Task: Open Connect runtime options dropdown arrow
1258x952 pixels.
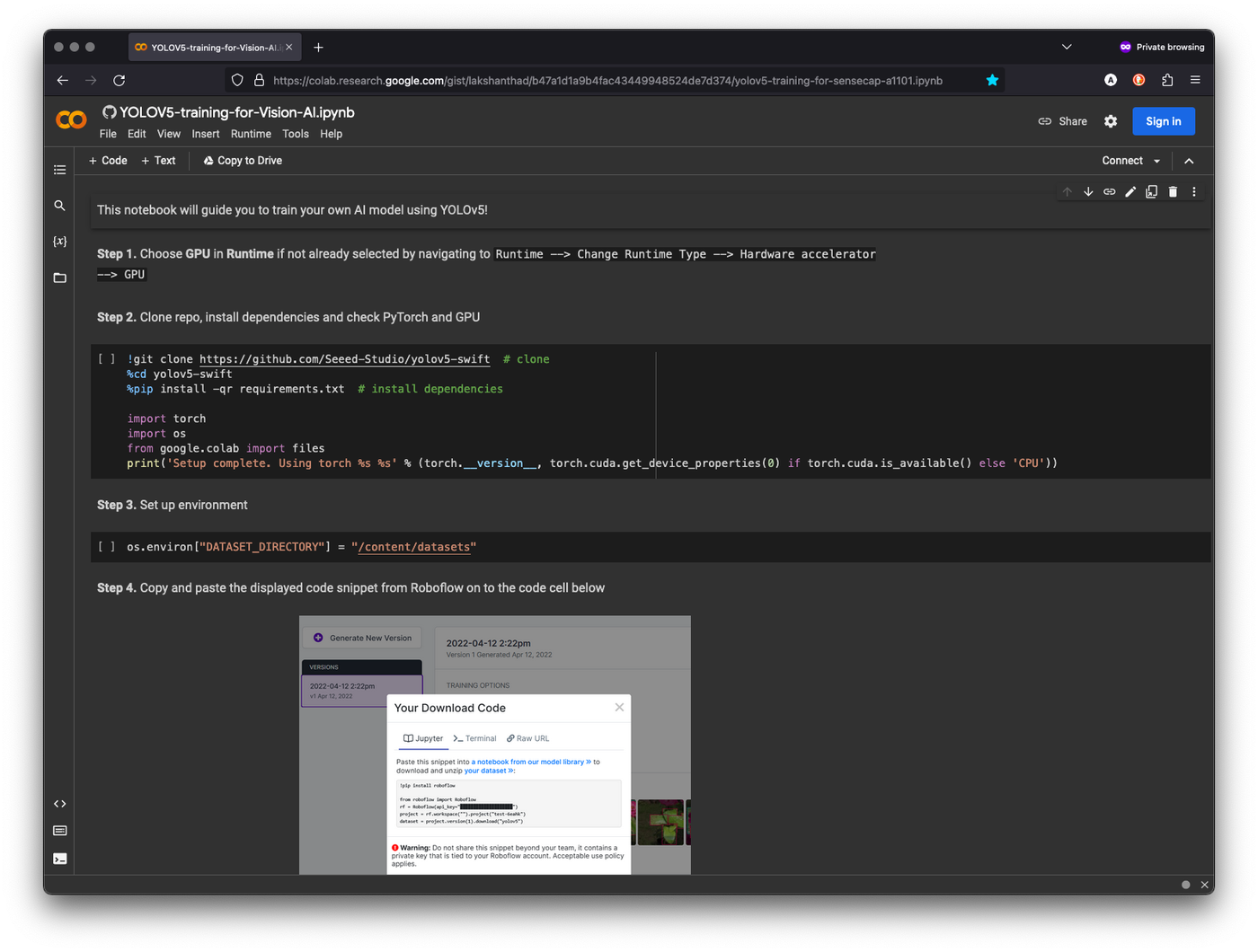Action: point(1157,161)
